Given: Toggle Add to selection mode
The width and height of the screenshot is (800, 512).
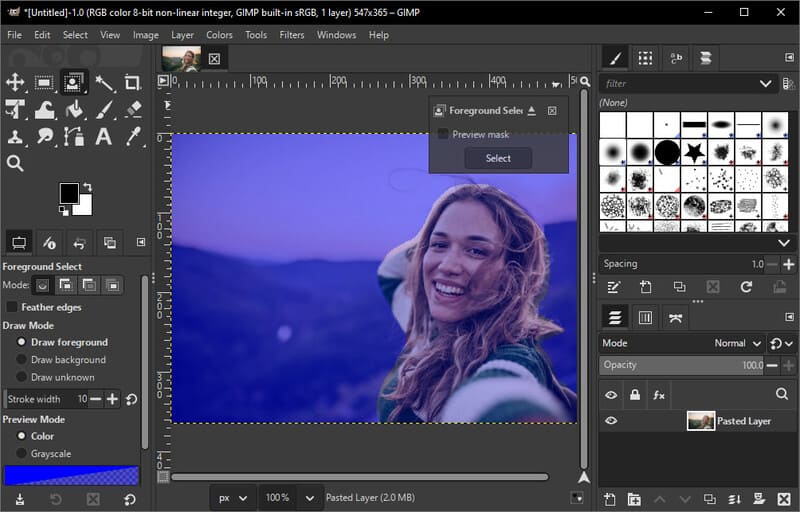Looking at the screenshot, I should [x=66, y=285].
